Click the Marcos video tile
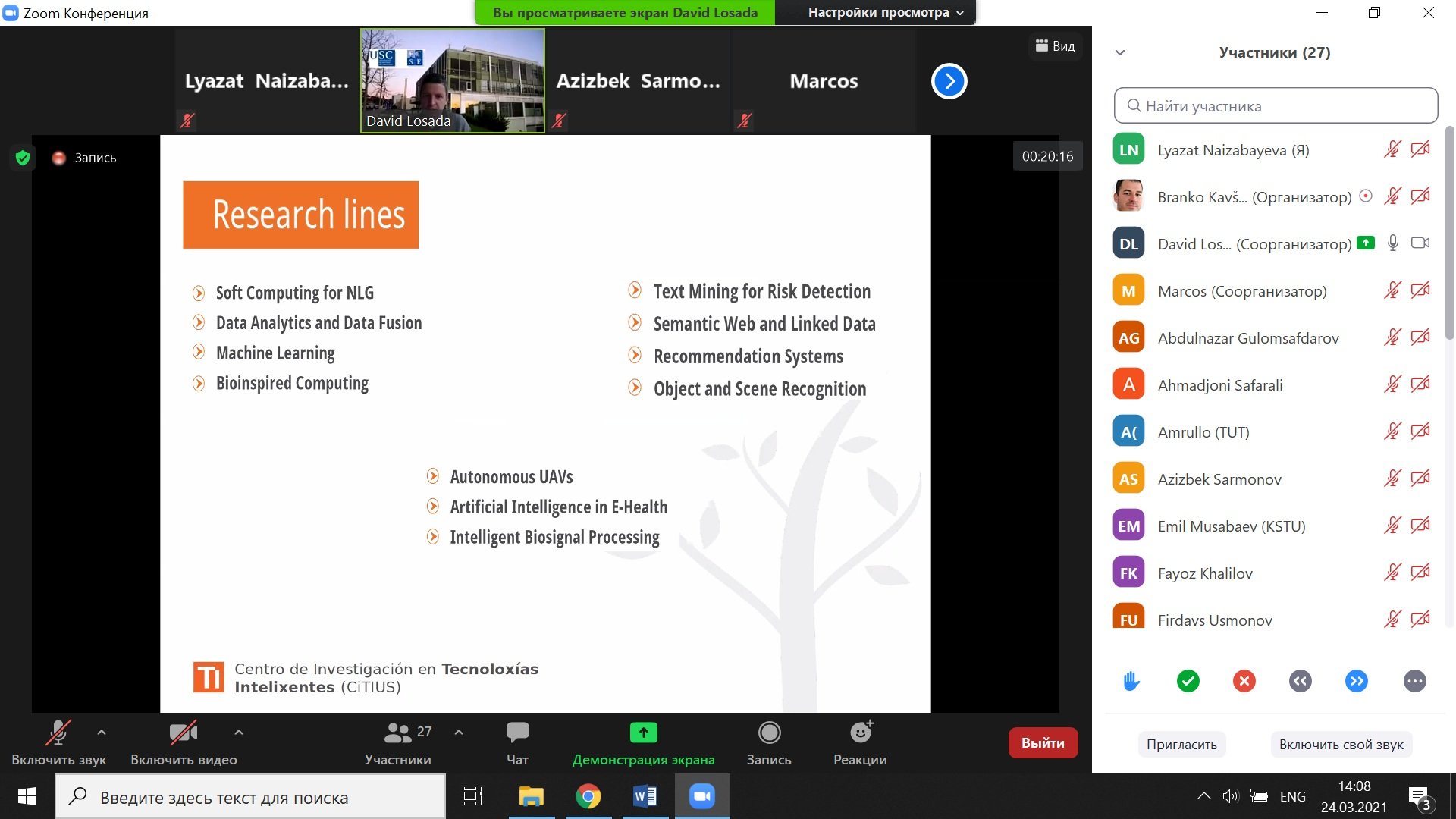Image resolution: width=1456 pixels, height=819 pixels. point(824,80)
